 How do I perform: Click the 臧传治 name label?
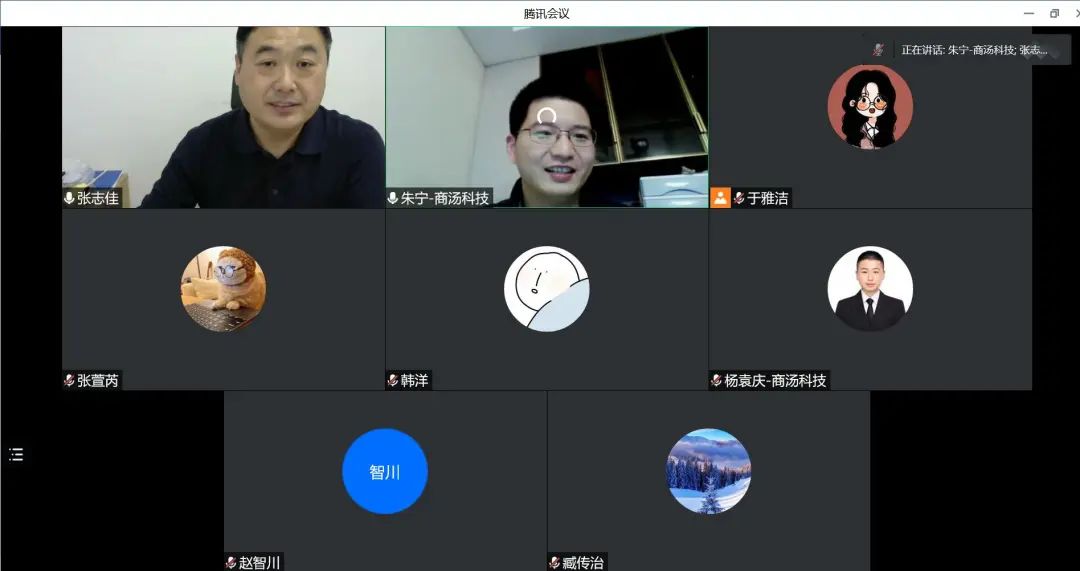coord(583,563)
